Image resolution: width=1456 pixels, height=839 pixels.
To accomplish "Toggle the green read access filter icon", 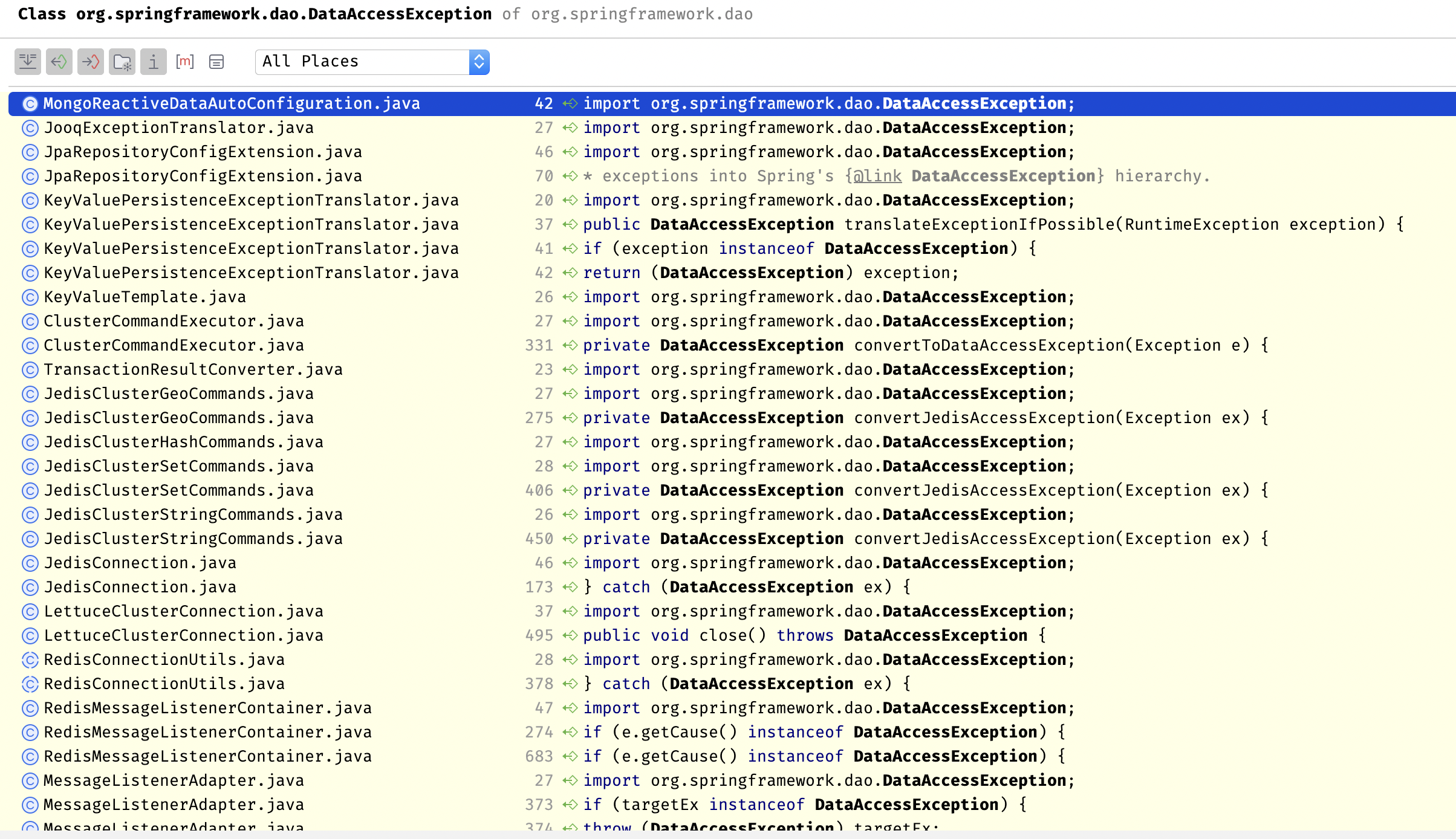I will [59, 62].
